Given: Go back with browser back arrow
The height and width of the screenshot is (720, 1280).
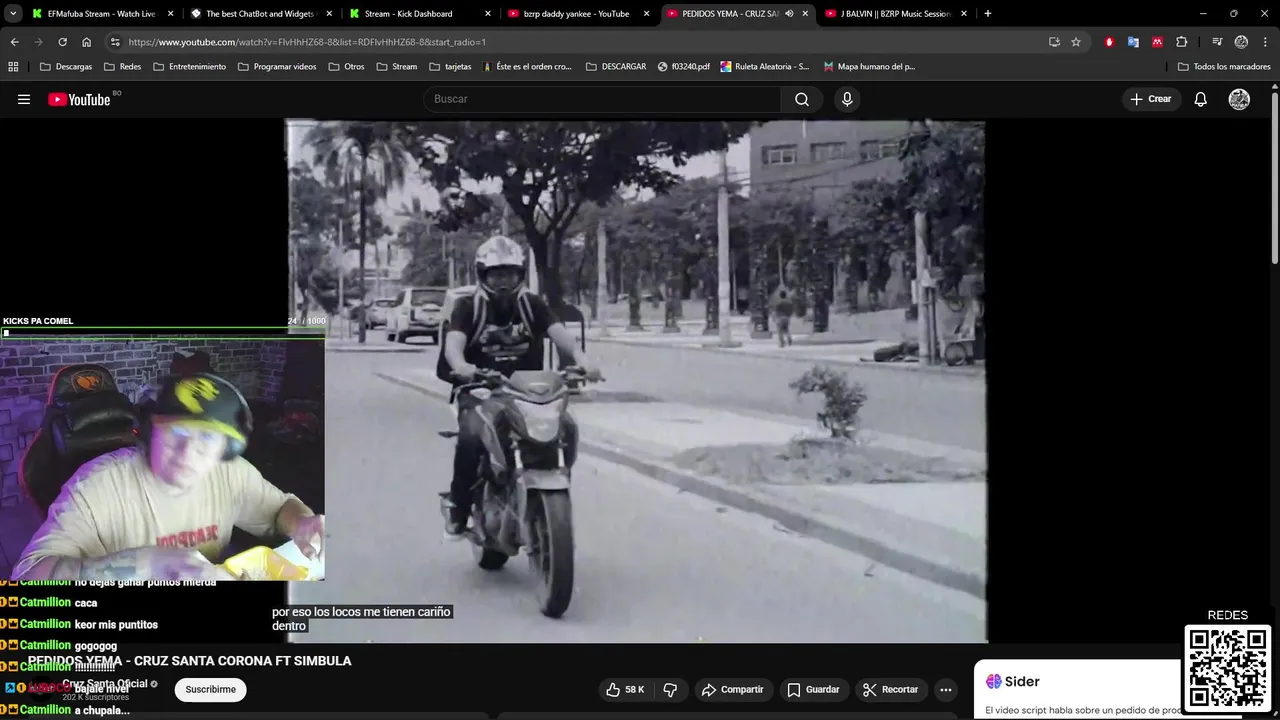Looking at the screenshot, I should click(x=14, y=42).
